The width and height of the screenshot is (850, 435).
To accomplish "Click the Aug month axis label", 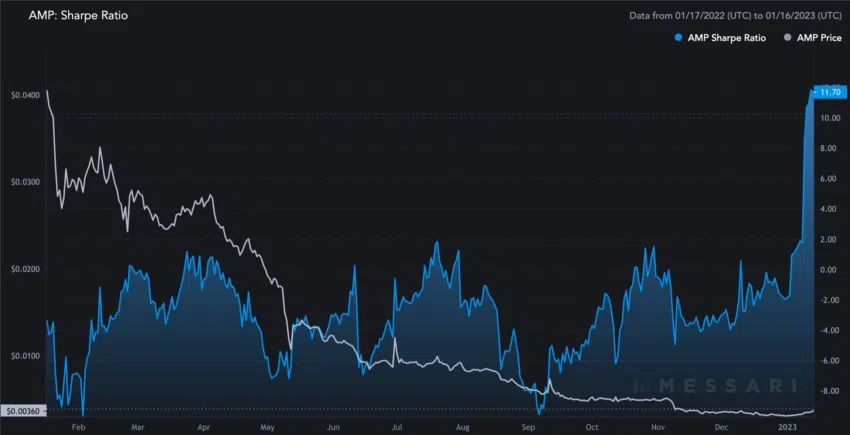I will [462, 427].
